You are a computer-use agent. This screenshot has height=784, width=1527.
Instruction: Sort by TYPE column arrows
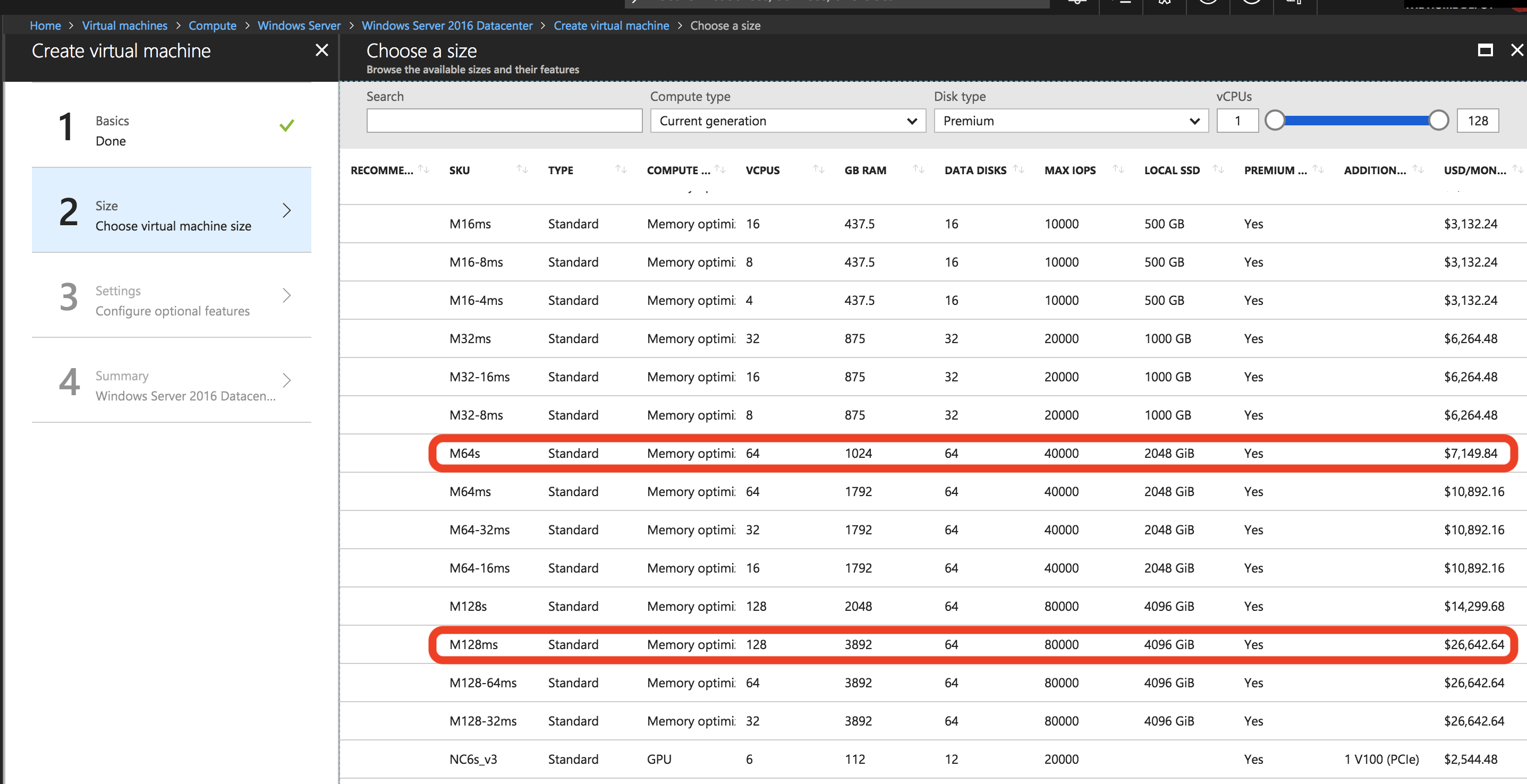tap(621, 169)
